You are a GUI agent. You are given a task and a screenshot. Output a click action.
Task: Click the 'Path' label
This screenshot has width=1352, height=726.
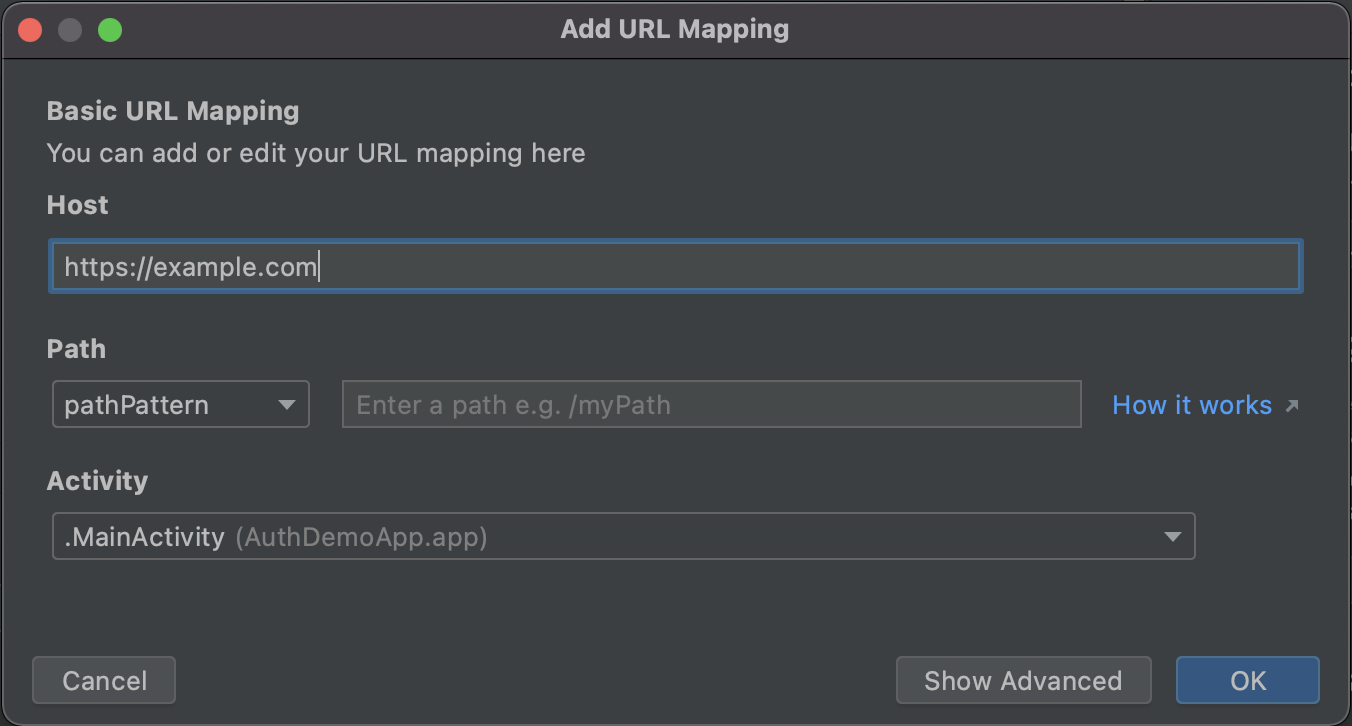point(76,349)
